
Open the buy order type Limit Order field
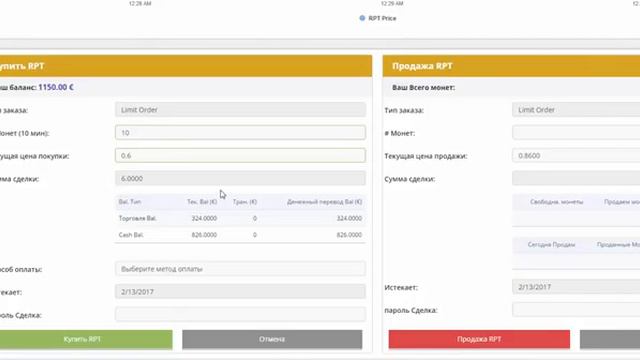[x=240, y=110]
